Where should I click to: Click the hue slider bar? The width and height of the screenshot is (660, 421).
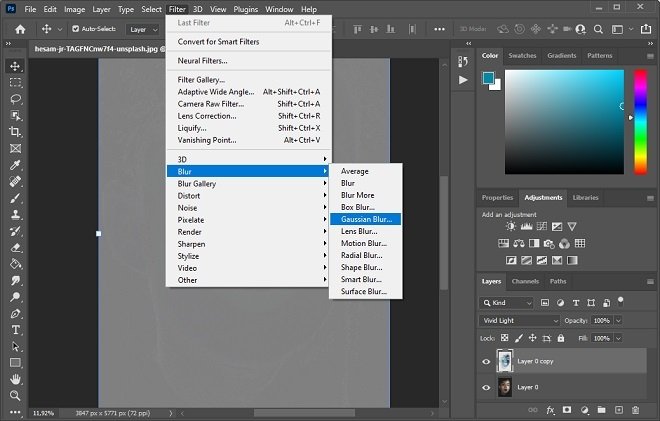(640, 122)
